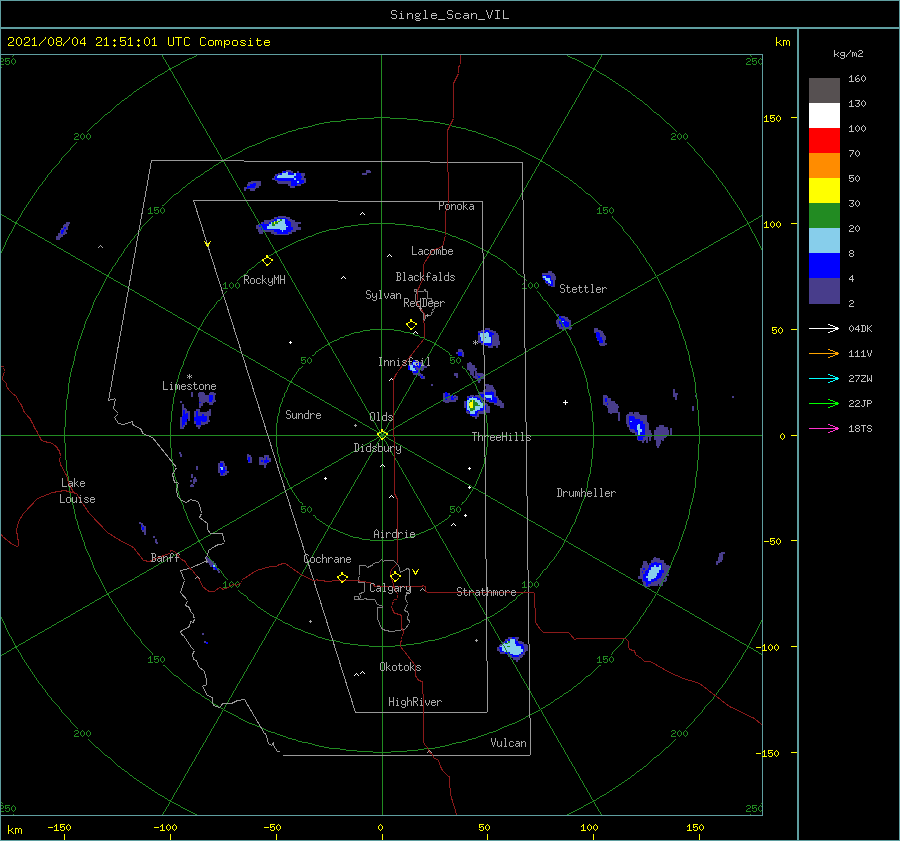The width and height of the screenshot is (900, 841).
Task: Click the Ponoka town label
Action: (456, 206)
